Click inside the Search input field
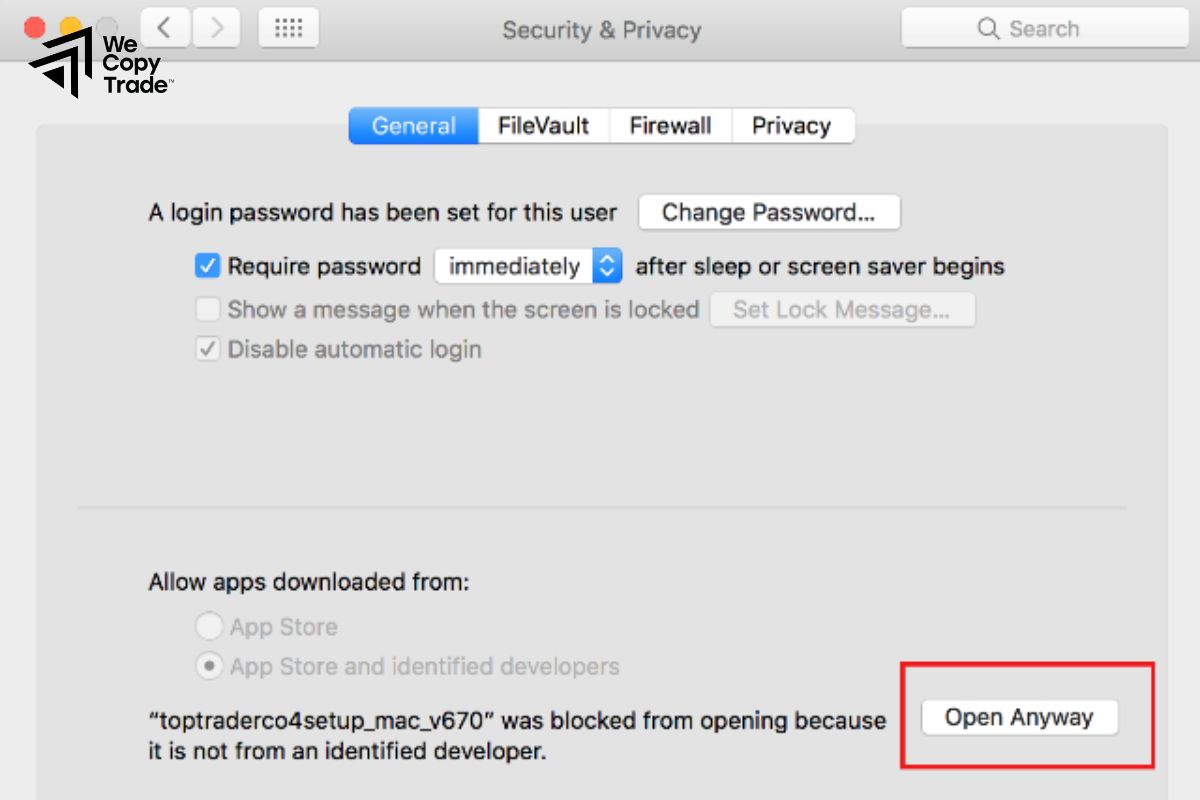This screenshot has width=1200, height=800. pos(1060,29)
